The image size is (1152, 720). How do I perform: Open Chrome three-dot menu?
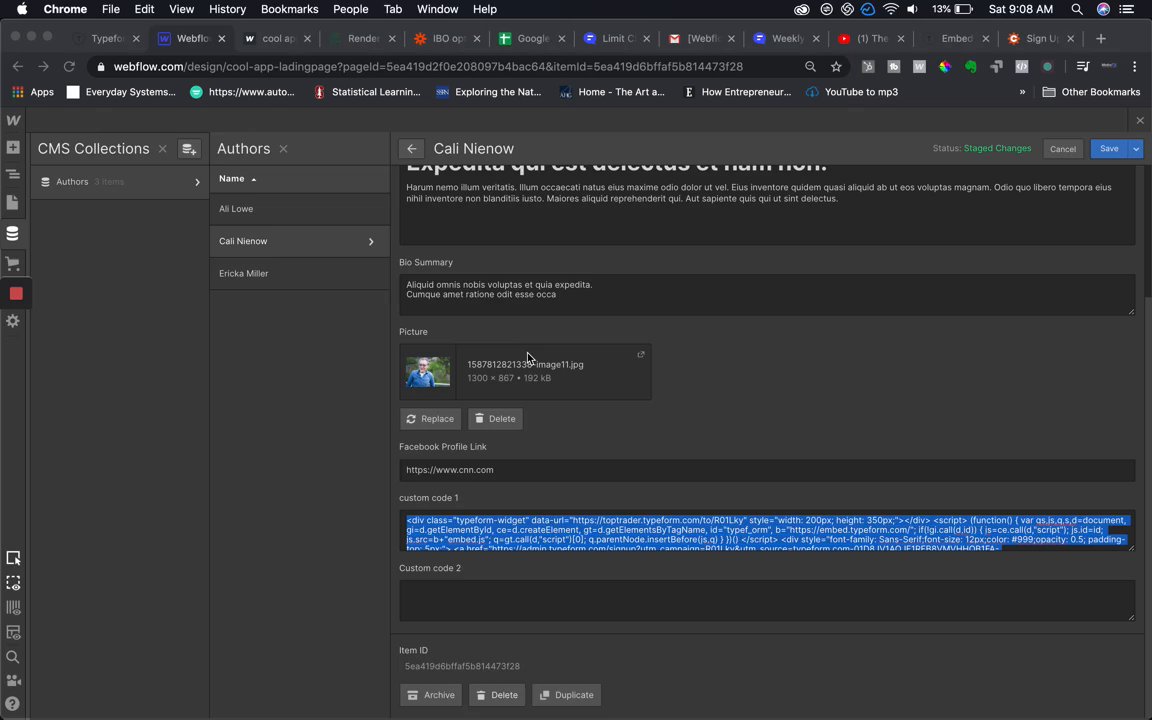tap(1134, 67)
